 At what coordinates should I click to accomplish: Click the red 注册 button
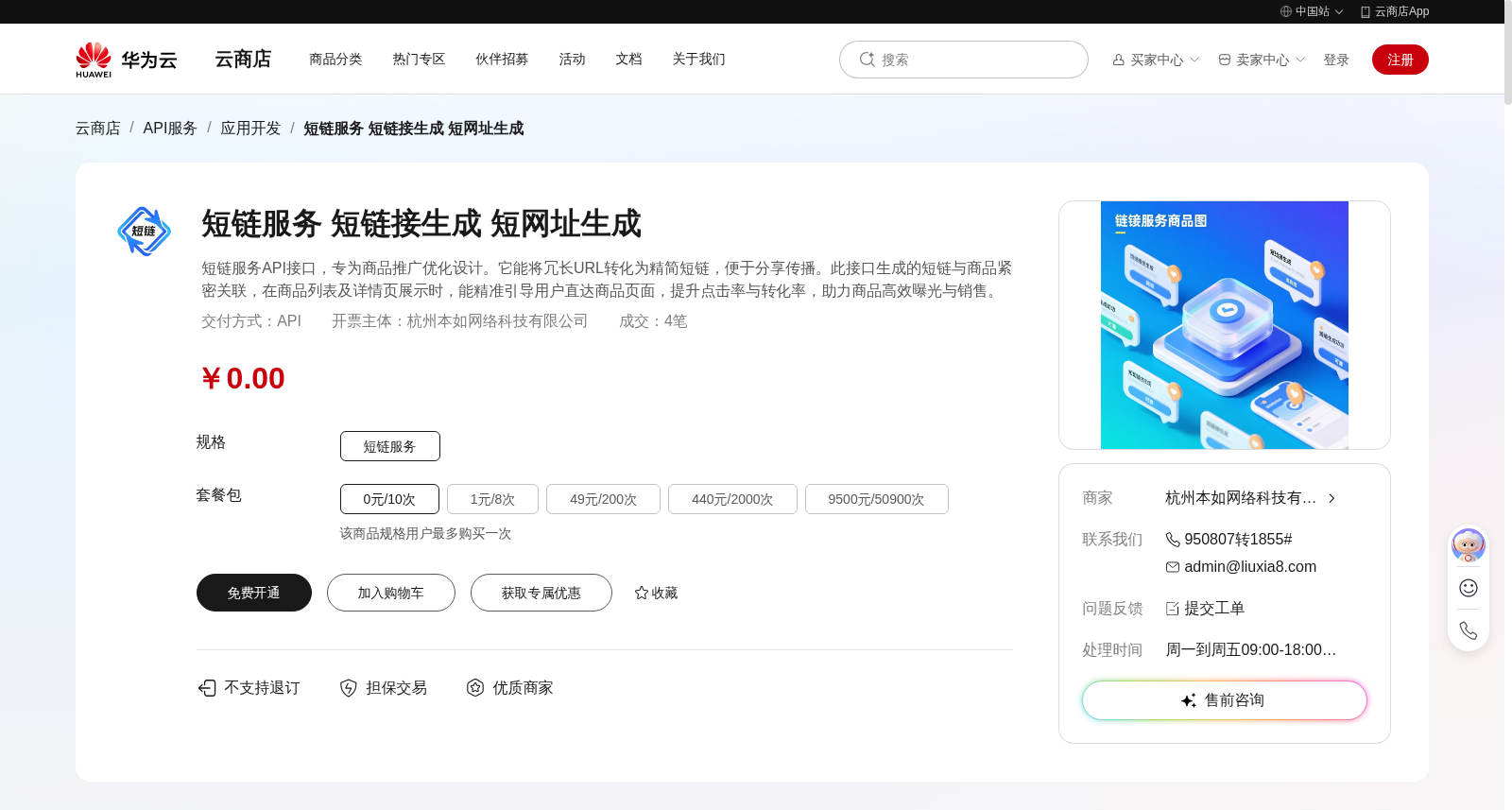pyautogui.click(x=1400, y=60)
